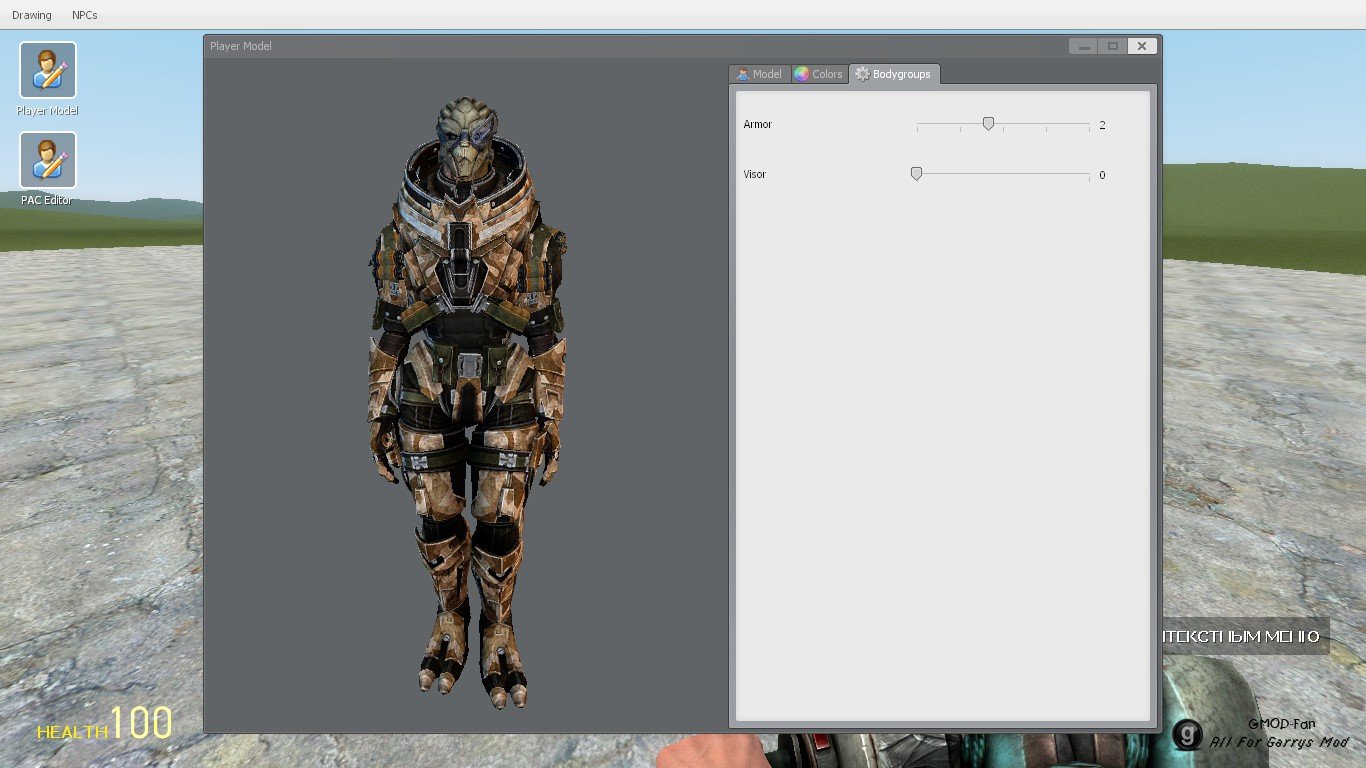Screen dimensions: 1366x768
Task: Click the Garry's Mod 'g' logo
Action: [x=1186, y=735]
